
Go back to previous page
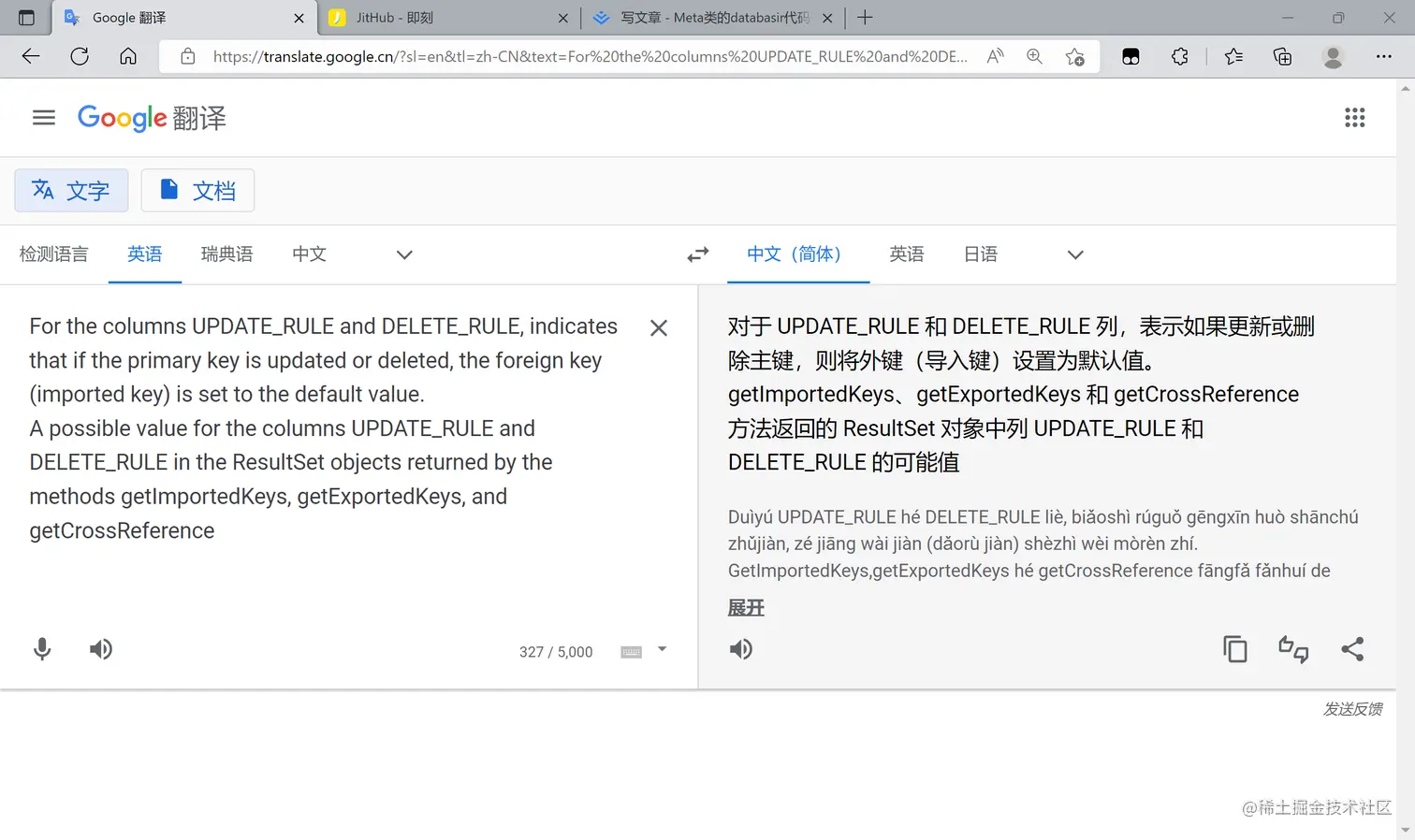(x=31, y=56)
